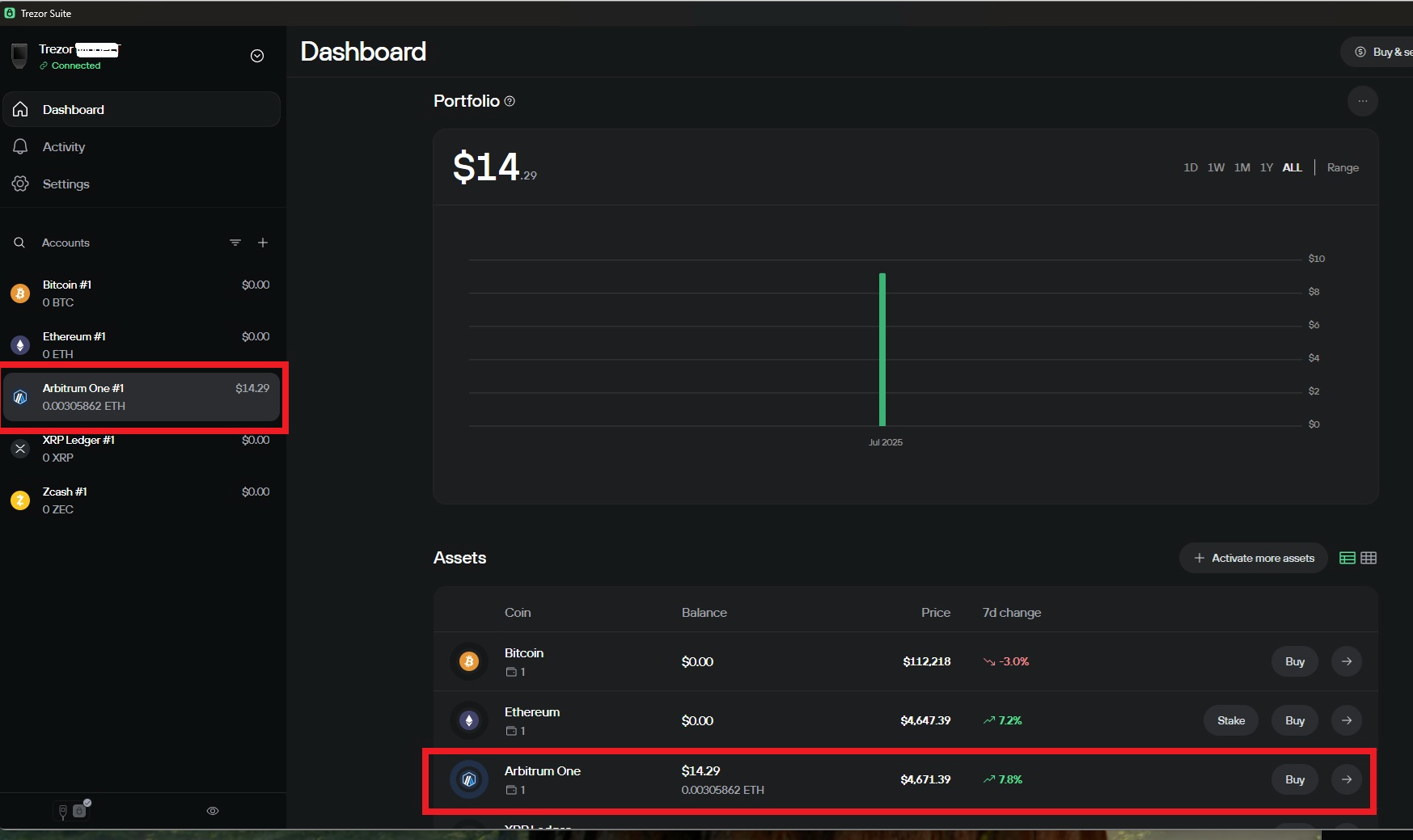Click the Ethereum icon in Assets table
This screenshot has width=1413, height=840.
pos(469,720)
